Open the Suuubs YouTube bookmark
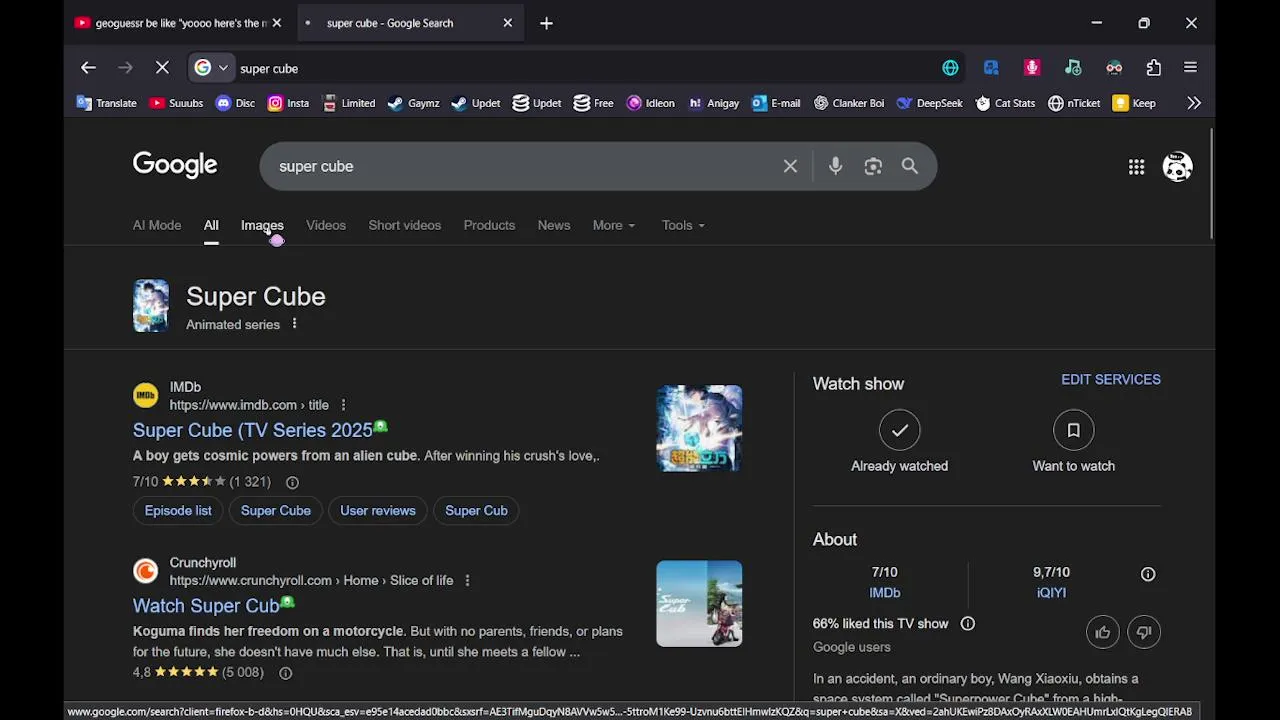 pyautogui.click(x=176, y=103)
